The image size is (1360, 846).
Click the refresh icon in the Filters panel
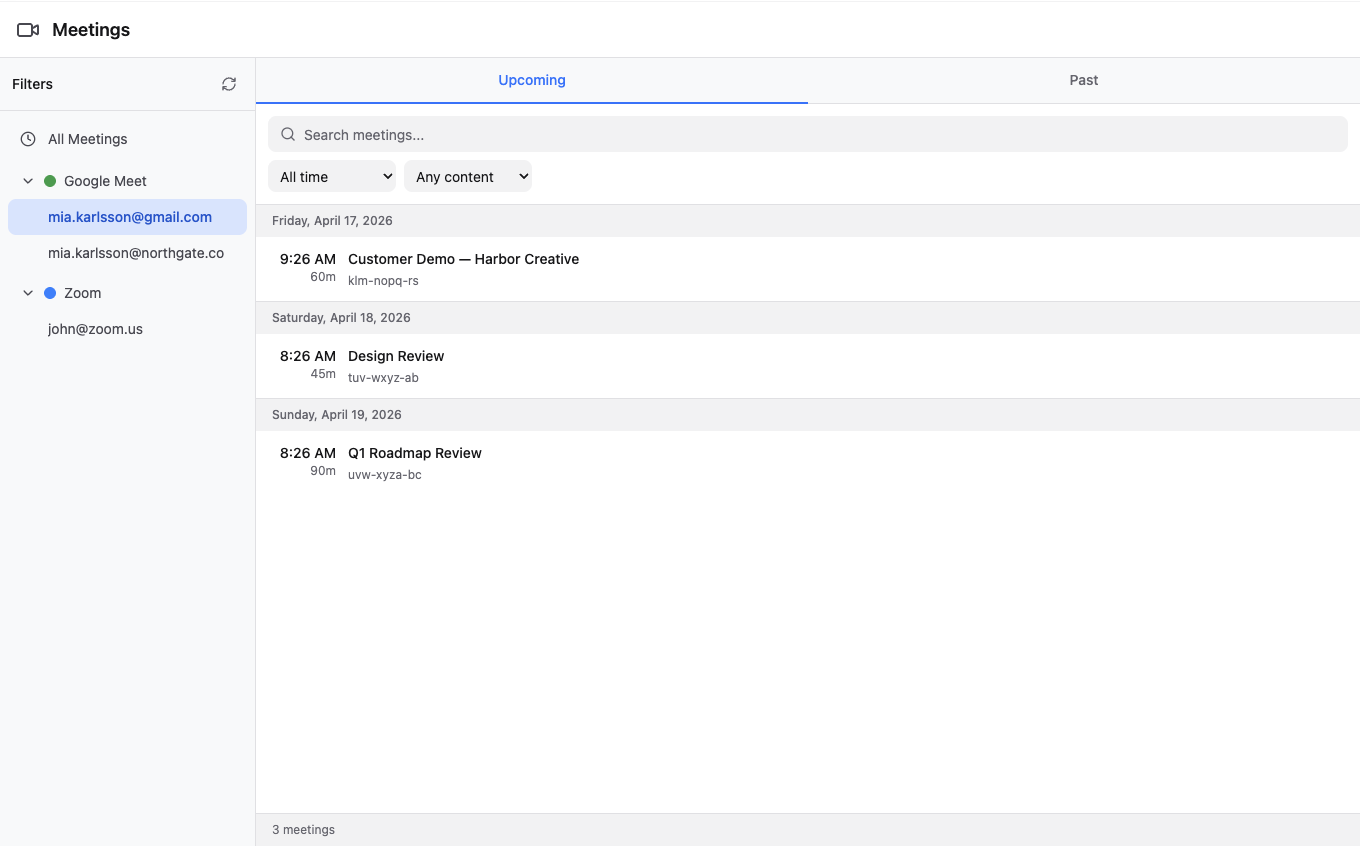[228, 84]
